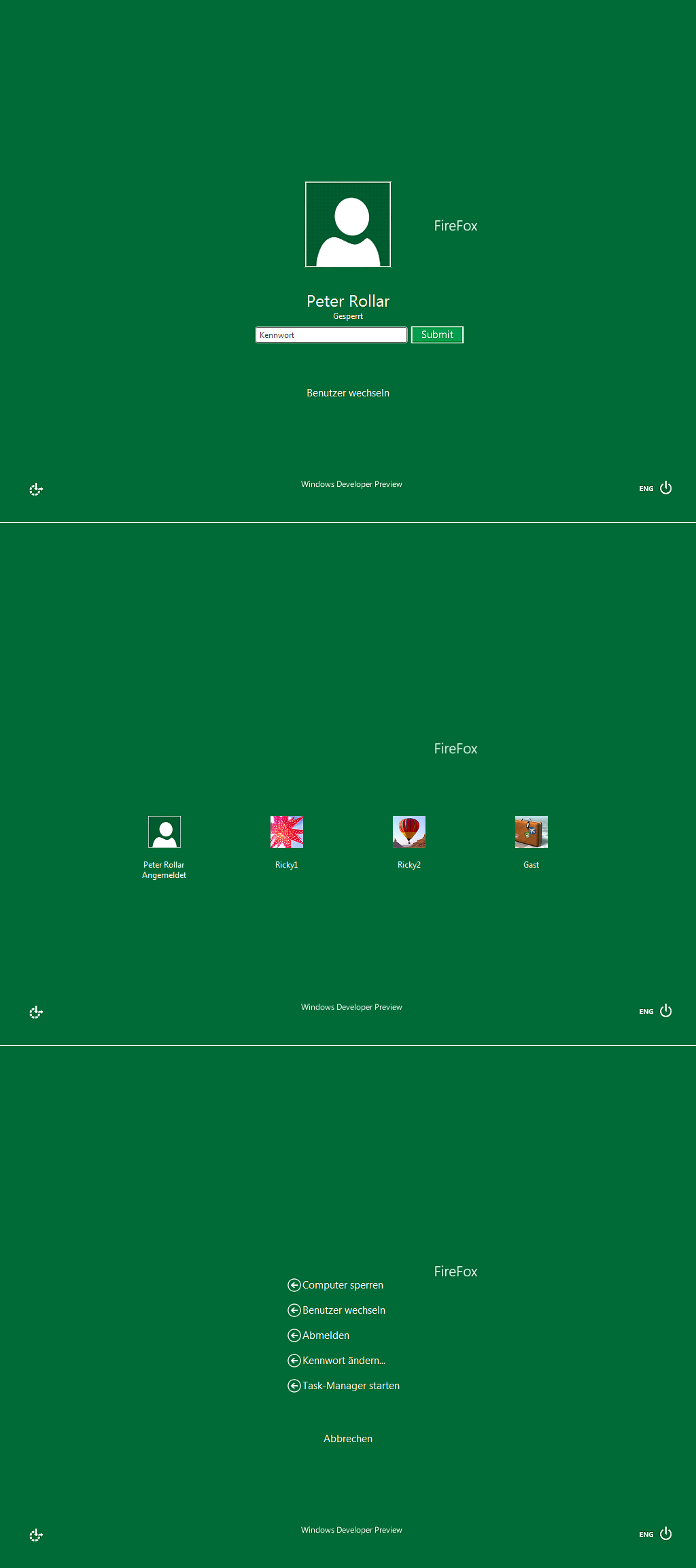Click arrow icon beside Task-Manager starten
This screenshot has width=696, height=1568.
coord(294,1386)
